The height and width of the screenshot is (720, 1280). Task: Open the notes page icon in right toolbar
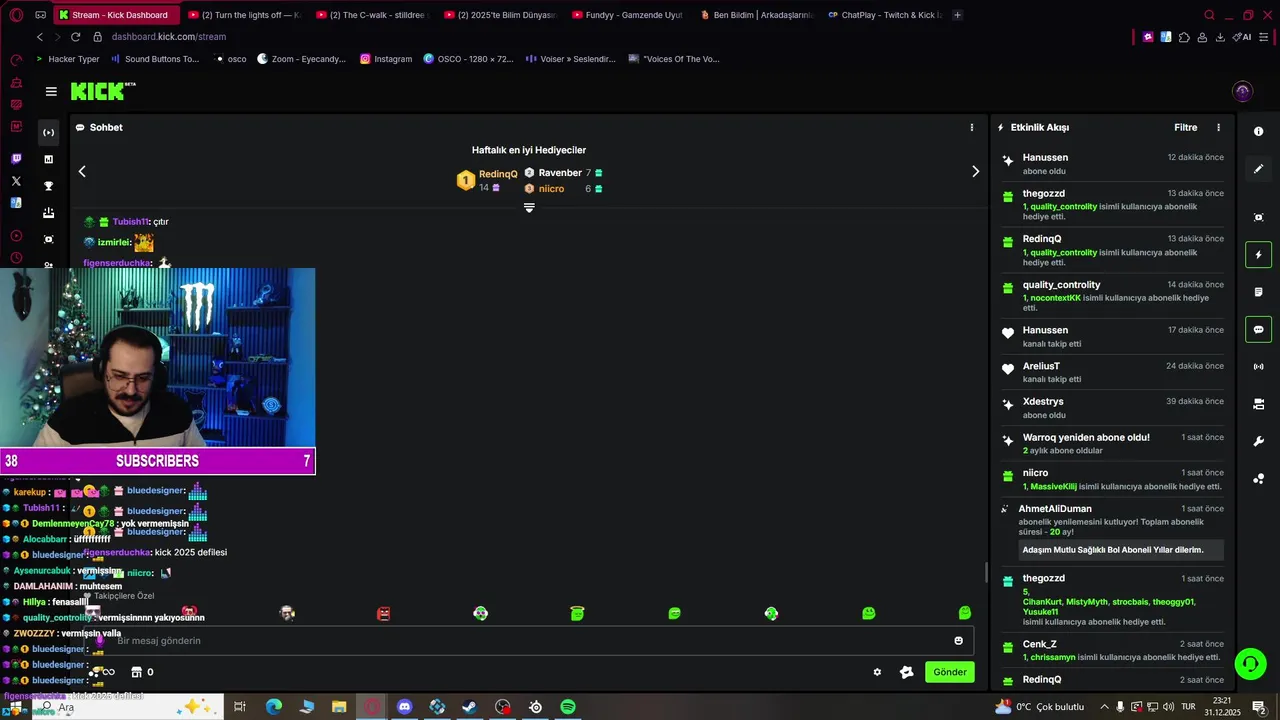point(1258,292)
